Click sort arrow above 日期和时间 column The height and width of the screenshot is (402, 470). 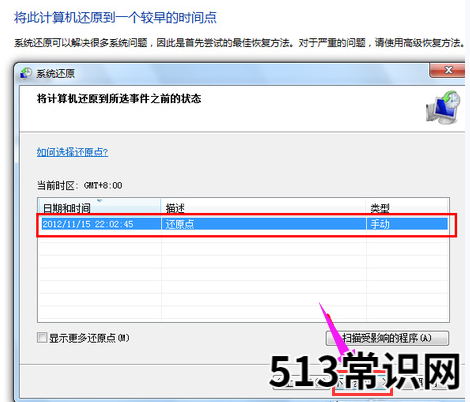point(100,201)
